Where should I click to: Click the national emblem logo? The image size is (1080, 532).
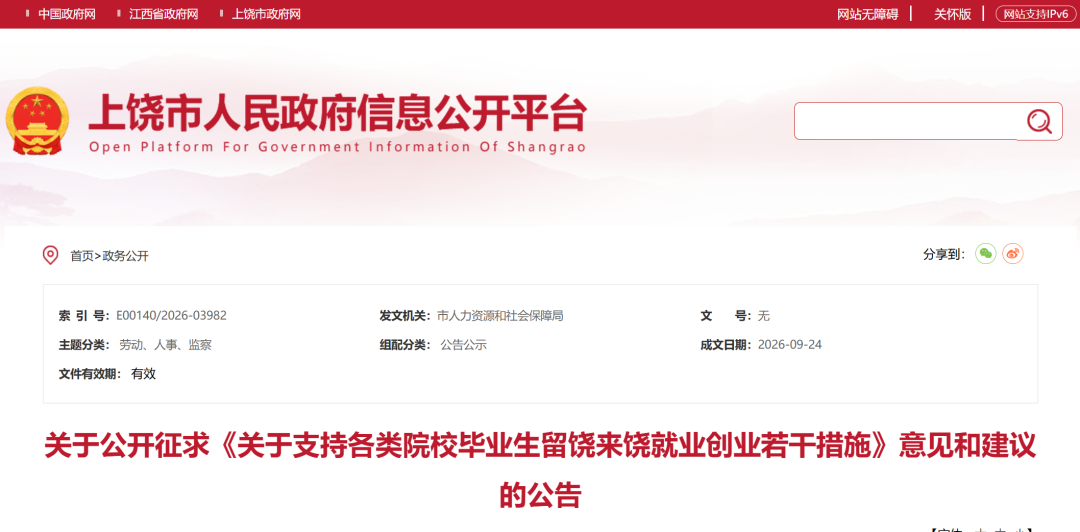(x=37, y=121)
